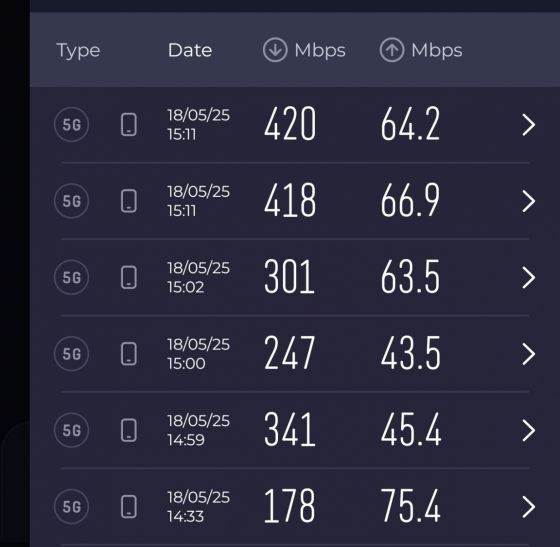
Task: Click the 5G badge on the 14:59 result
Action: pyautogui.click(x=71, y=430)
